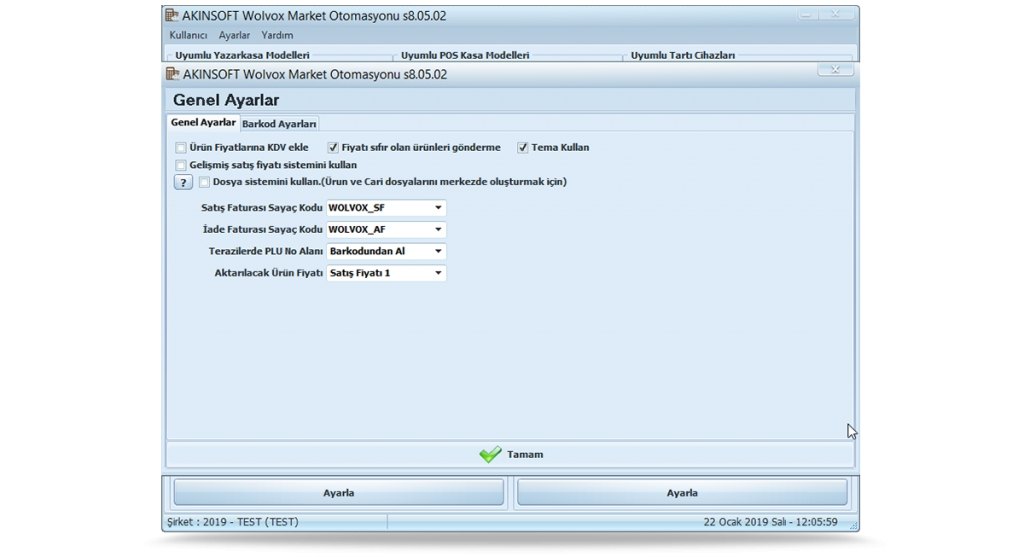This screenshot has width=1024, height=557.
Task: Click the green checkmark icon beside Tamam
Action: tap(490, 454)
